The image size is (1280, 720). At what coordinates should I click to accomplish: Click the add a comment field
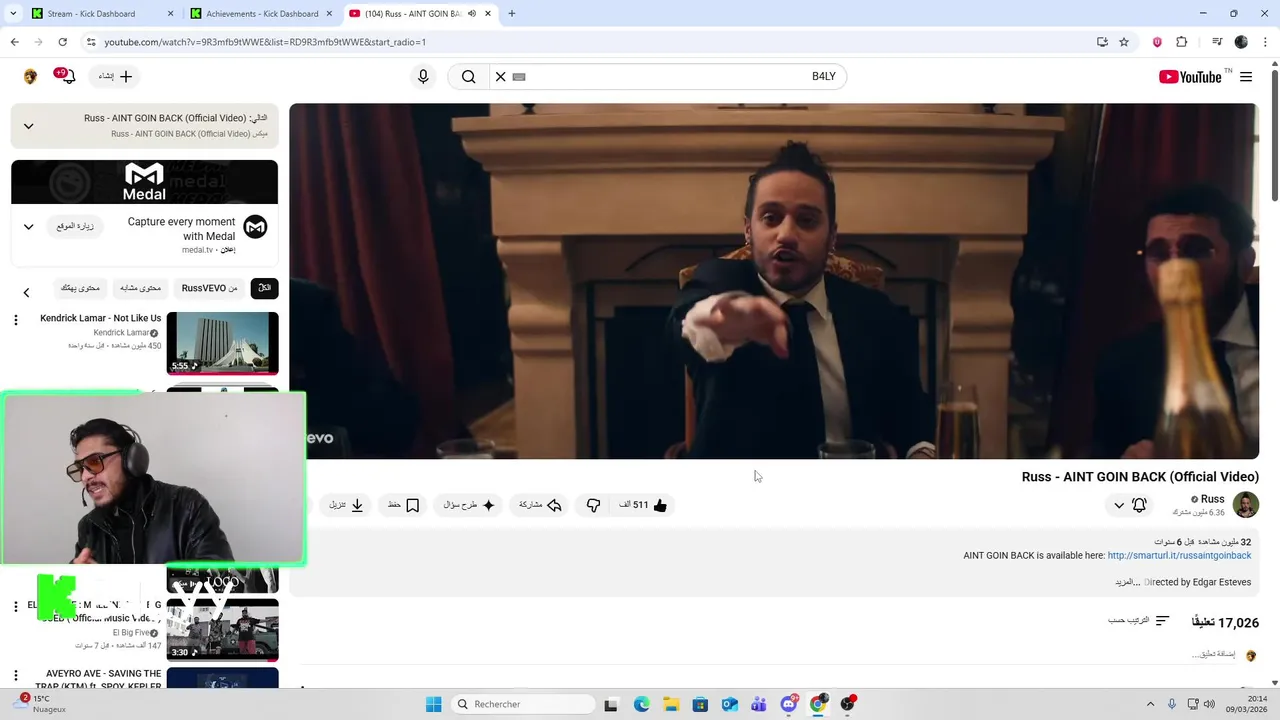(1213, 655)
